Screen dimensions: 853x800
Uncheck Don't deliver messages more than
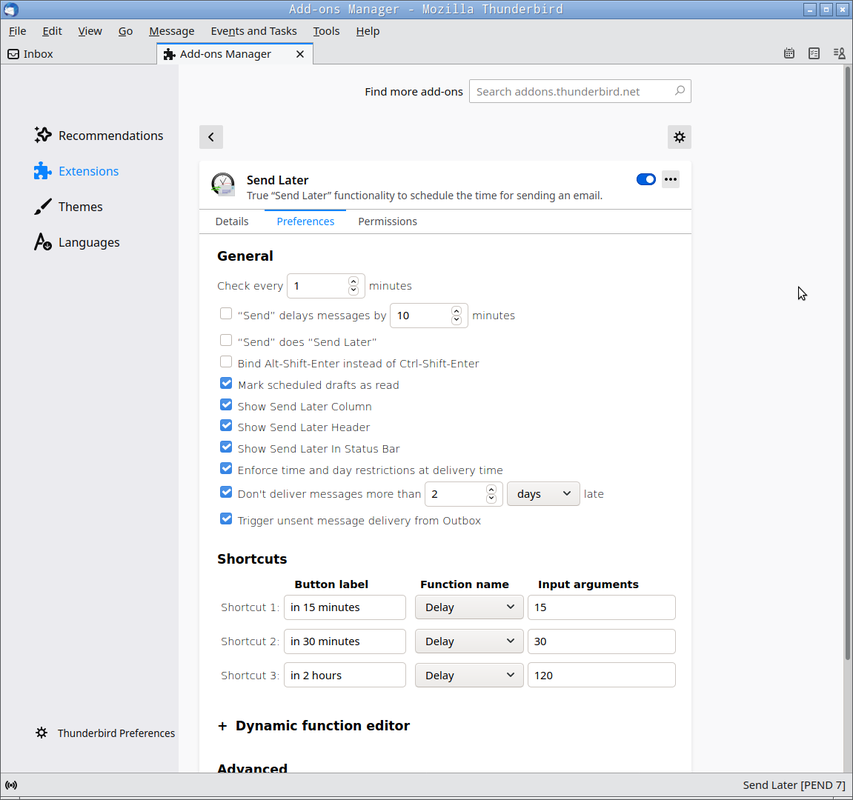click(x=226, y=492)
